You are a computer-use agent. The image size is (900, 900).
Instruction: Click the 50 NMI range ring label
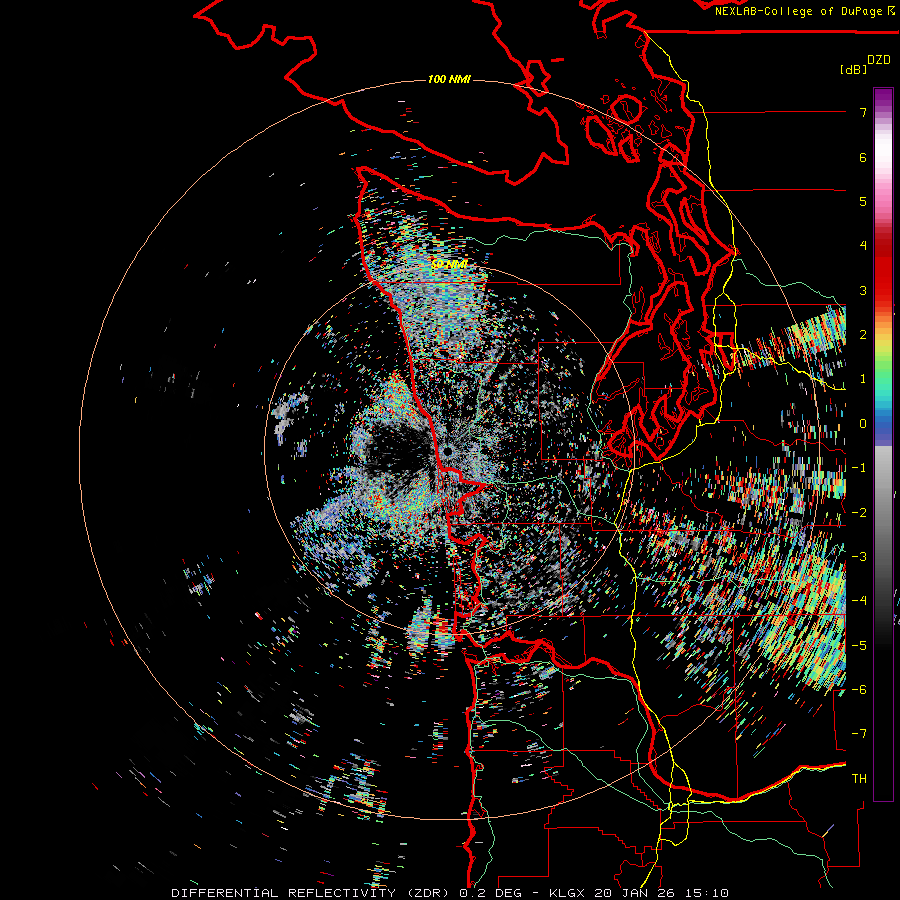449,264
